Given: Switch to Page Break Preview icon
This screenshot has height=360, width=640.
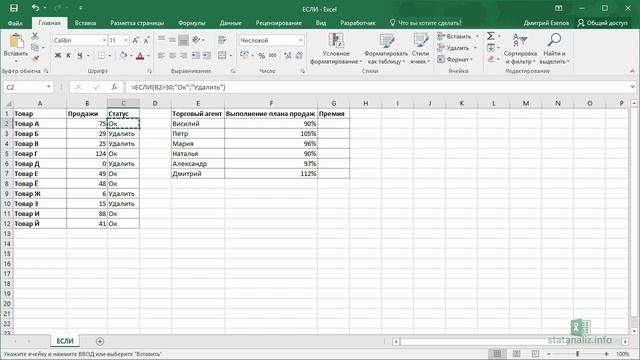Looking at the screenshot, I should (x=535, y=353).
